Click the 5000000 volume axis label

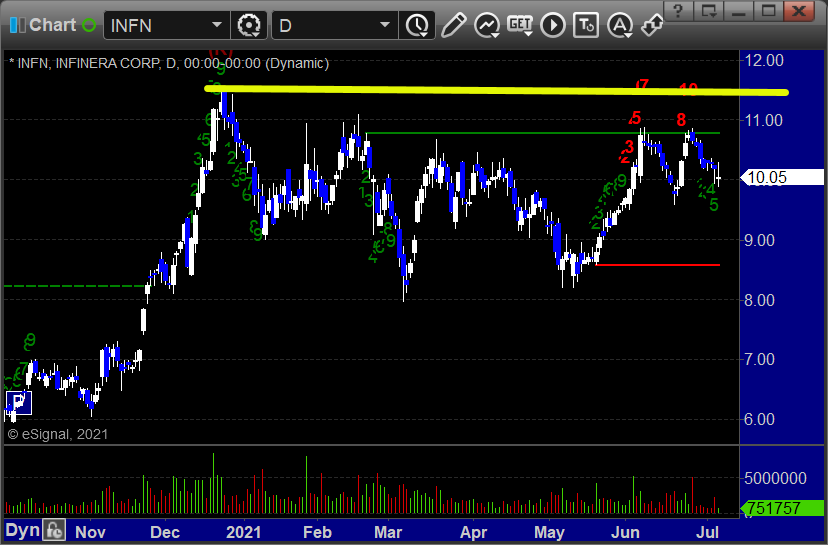(775, 478)
